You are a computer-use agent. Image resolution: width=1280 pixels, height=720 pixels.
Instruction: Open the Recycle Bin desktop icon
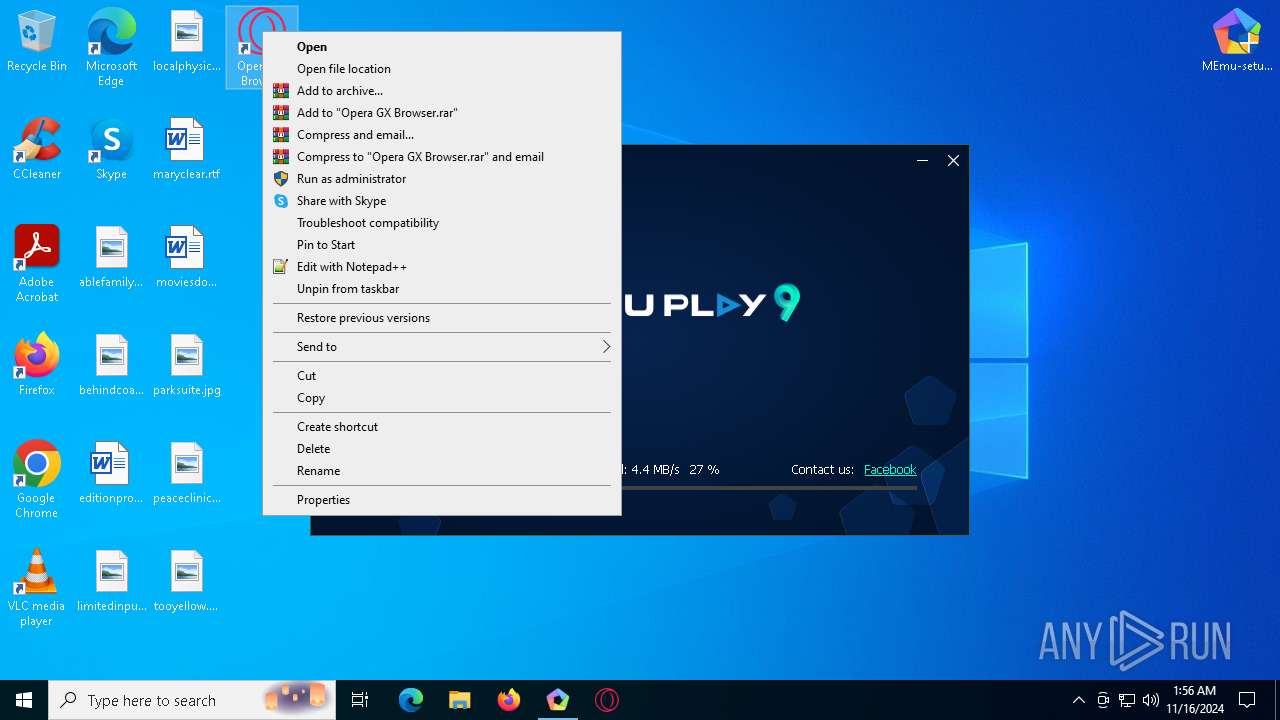click(x=36, y=42)
